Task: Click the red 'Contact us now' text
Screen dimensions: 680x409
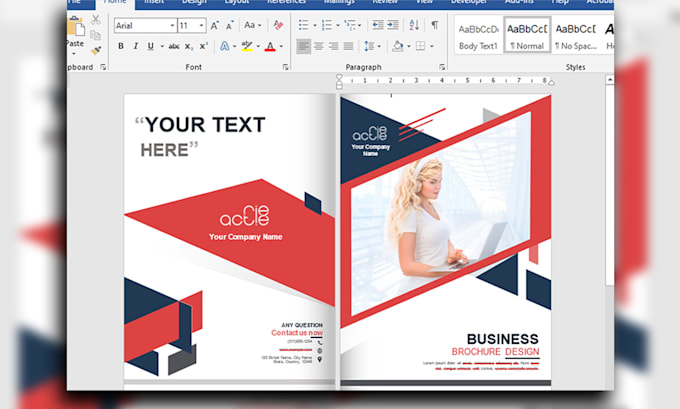Action: click(x=297, y=333)
